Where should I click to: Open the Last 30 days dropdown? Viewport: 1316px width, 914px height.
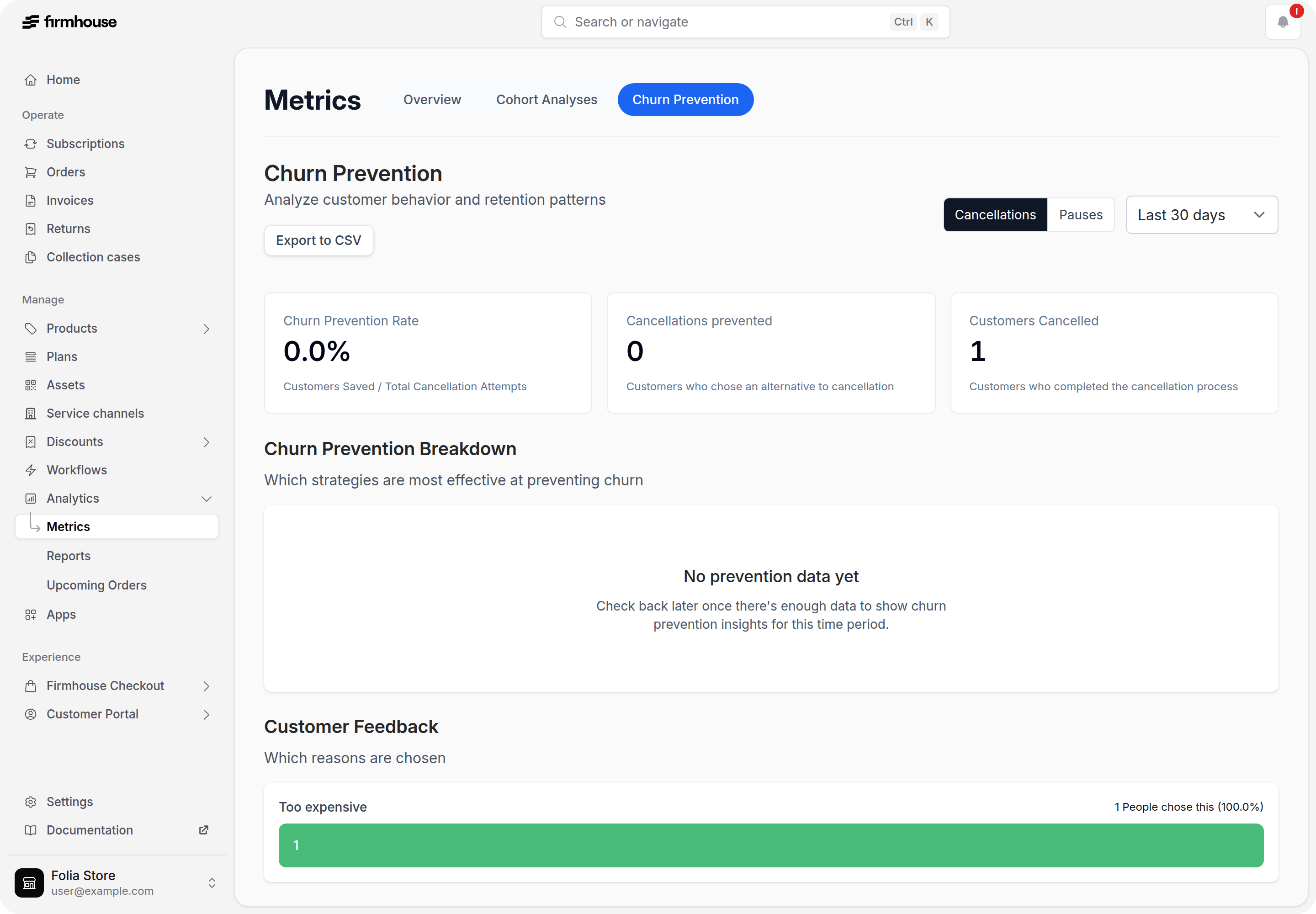click(x=1201, y=215)
